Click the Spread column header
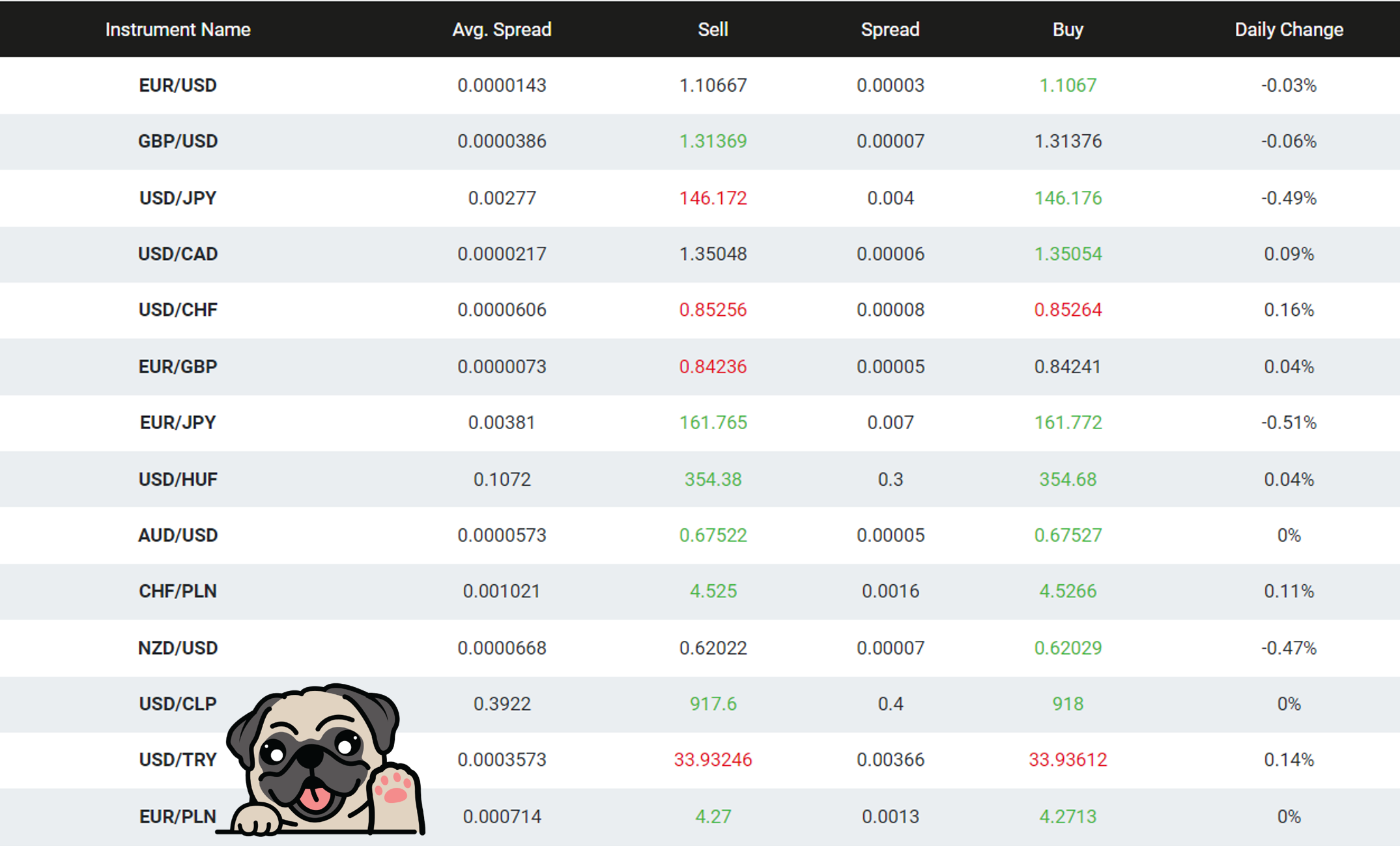The width and height of the screenshot is (1400, 846). [890, 29]
